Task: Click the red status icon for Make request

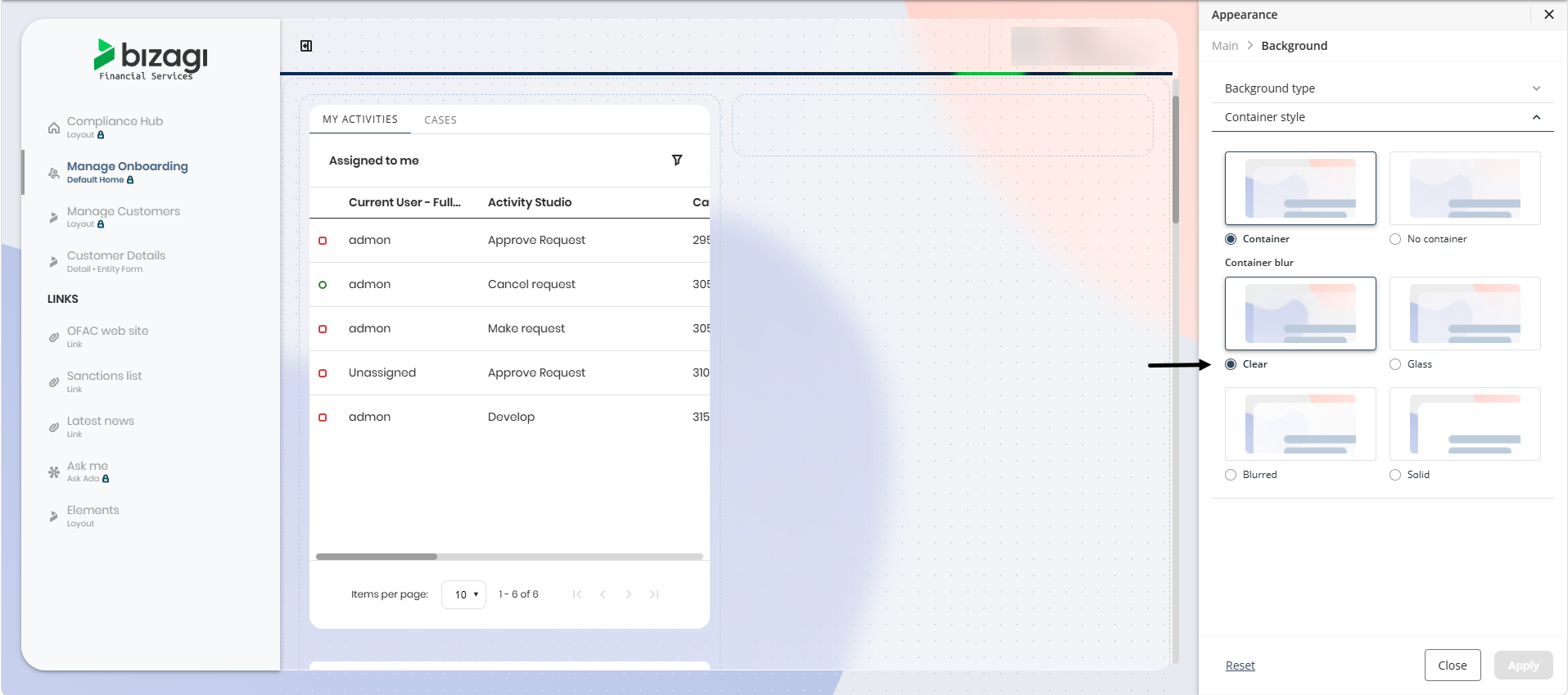Action: (323, 329)
